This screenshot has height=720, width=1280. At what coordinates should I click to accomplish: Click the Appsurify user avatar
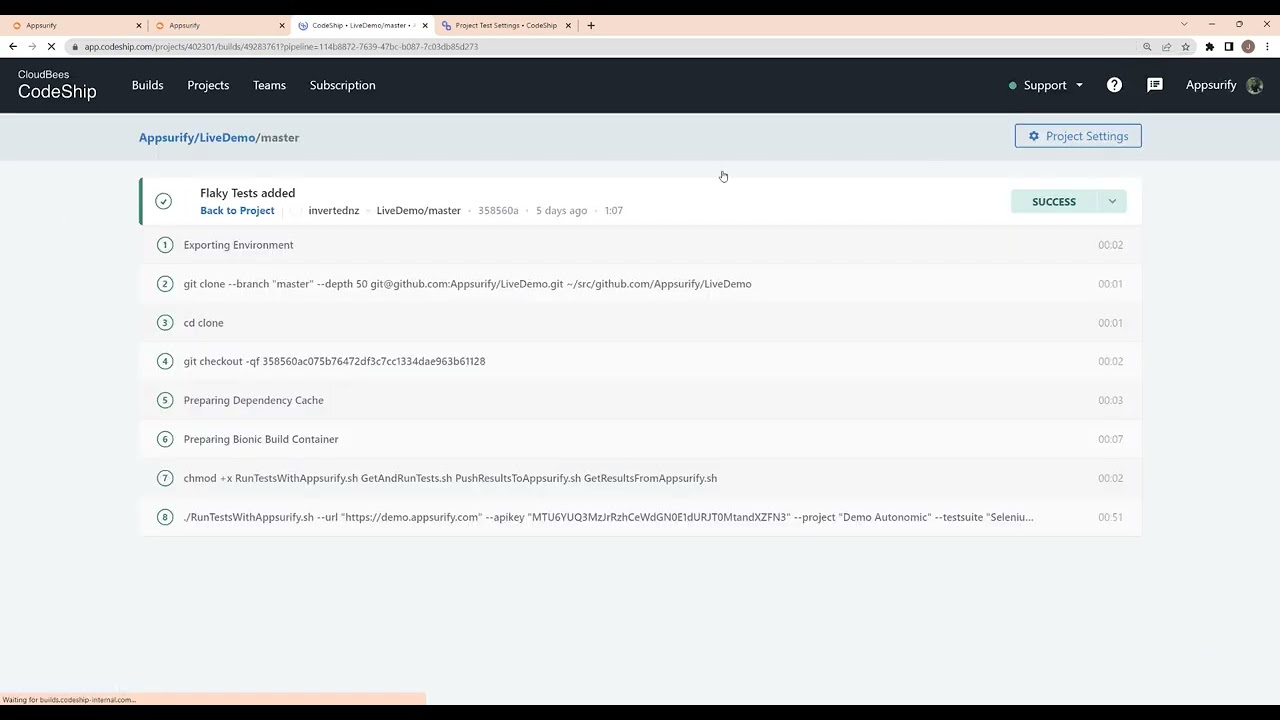(1255, 85)
